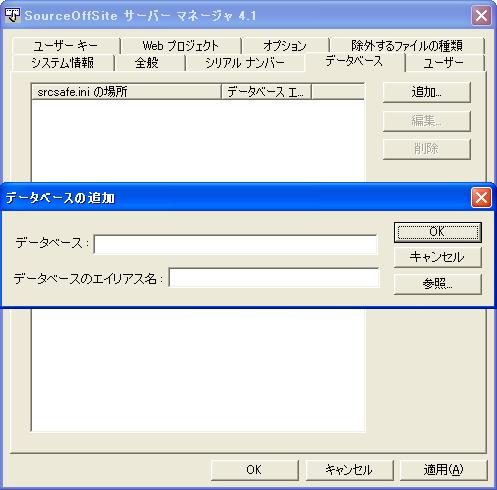
Task: Select the データベース tab
Action: point(354,62)
